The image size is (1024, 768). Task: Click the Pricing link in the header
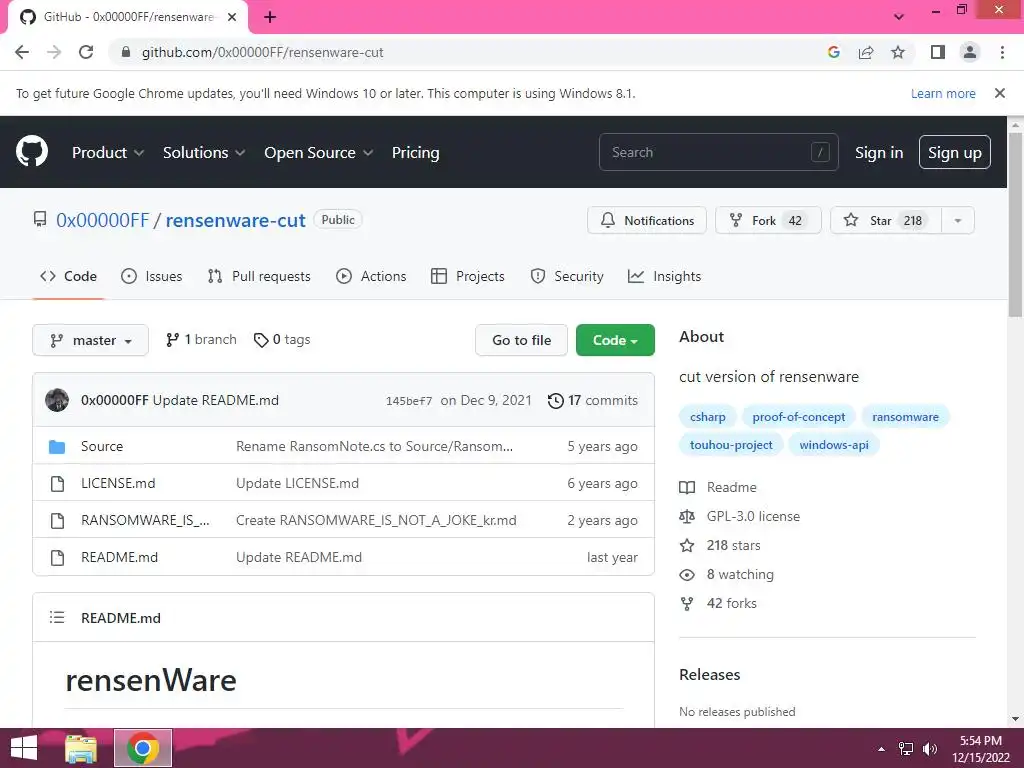point(415,153)
